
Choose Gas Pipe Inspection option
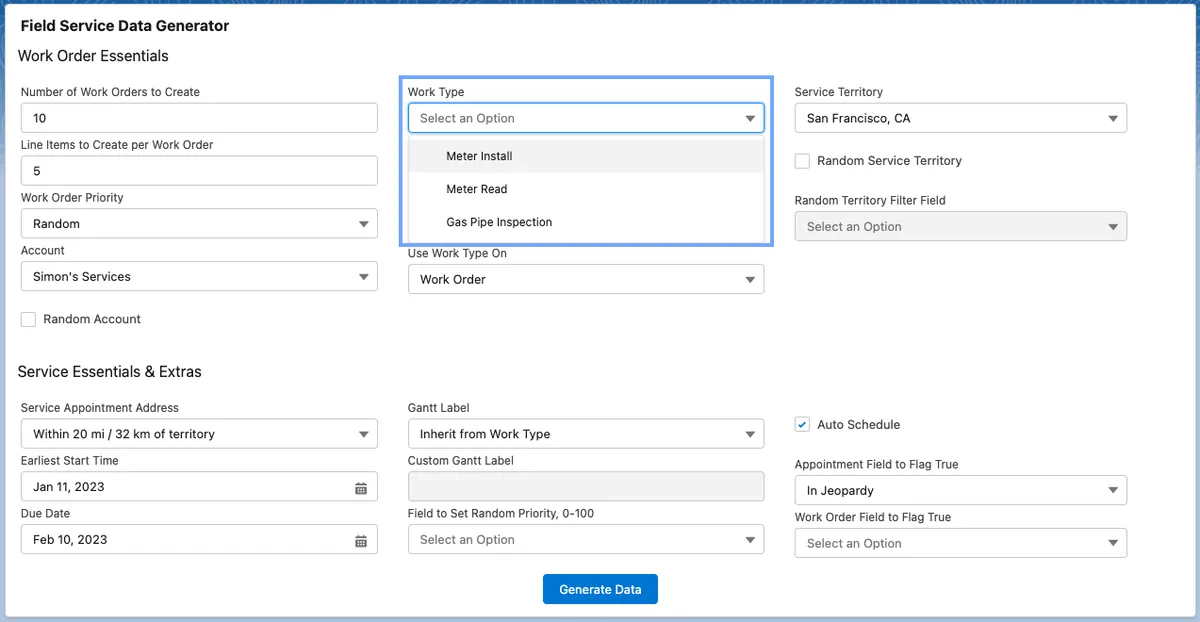(586, 222)
